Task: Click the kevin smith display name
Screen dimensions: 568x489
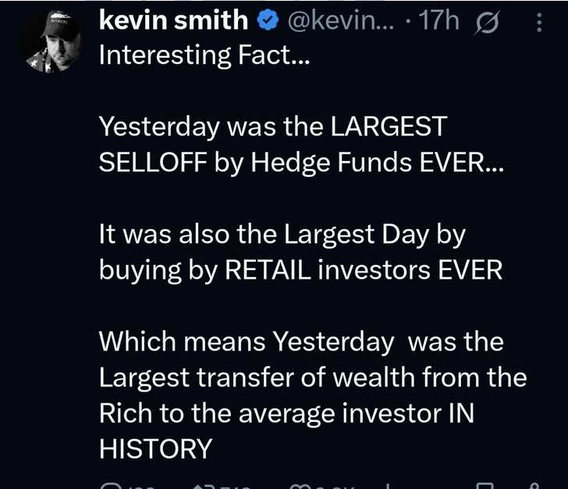Action: 174,20
